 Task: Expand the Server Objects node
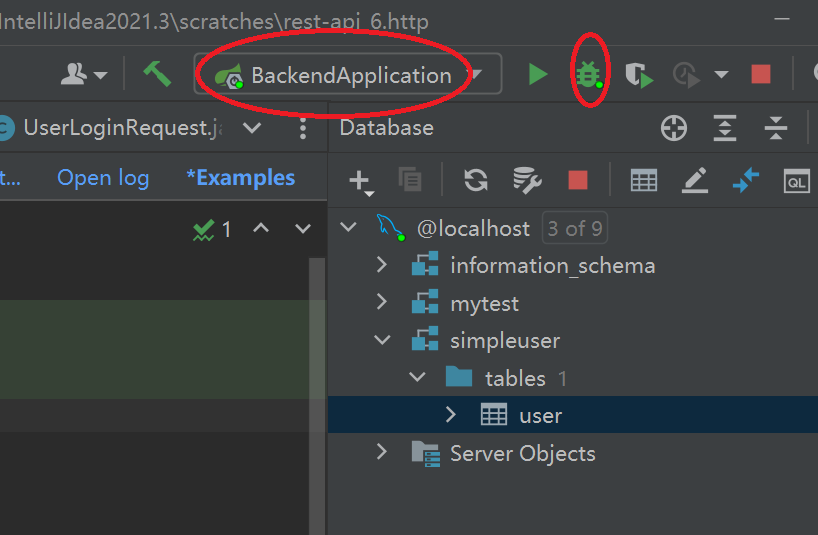(x=381, y=452)
